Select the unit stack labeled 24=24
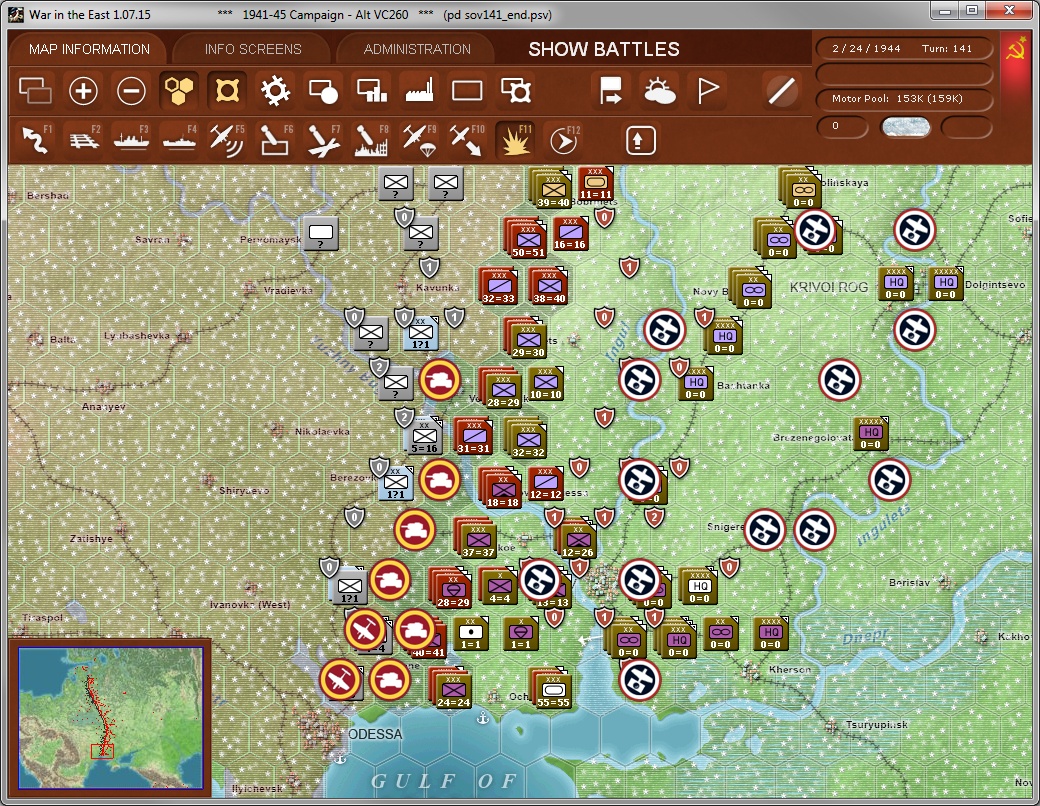 [452, 689]
